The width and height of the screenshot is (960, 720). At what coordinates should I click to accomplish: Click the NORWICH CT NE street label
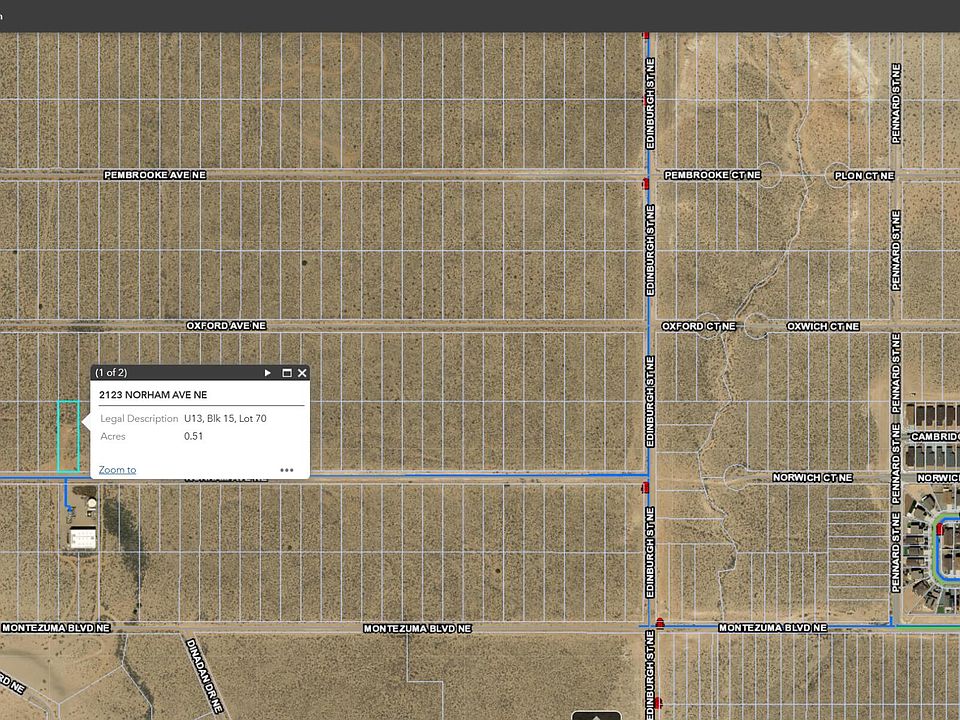(x=812, y=478)
